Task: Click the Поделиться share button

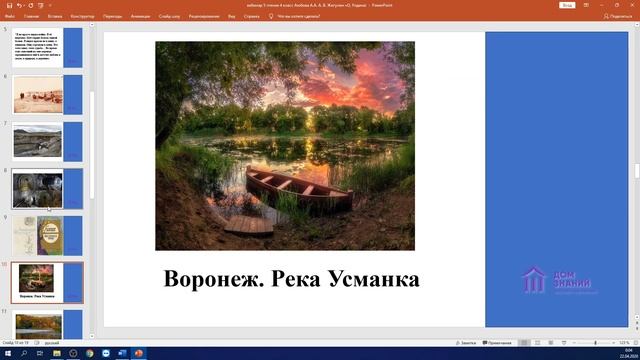Action: (x=618, y=16)
